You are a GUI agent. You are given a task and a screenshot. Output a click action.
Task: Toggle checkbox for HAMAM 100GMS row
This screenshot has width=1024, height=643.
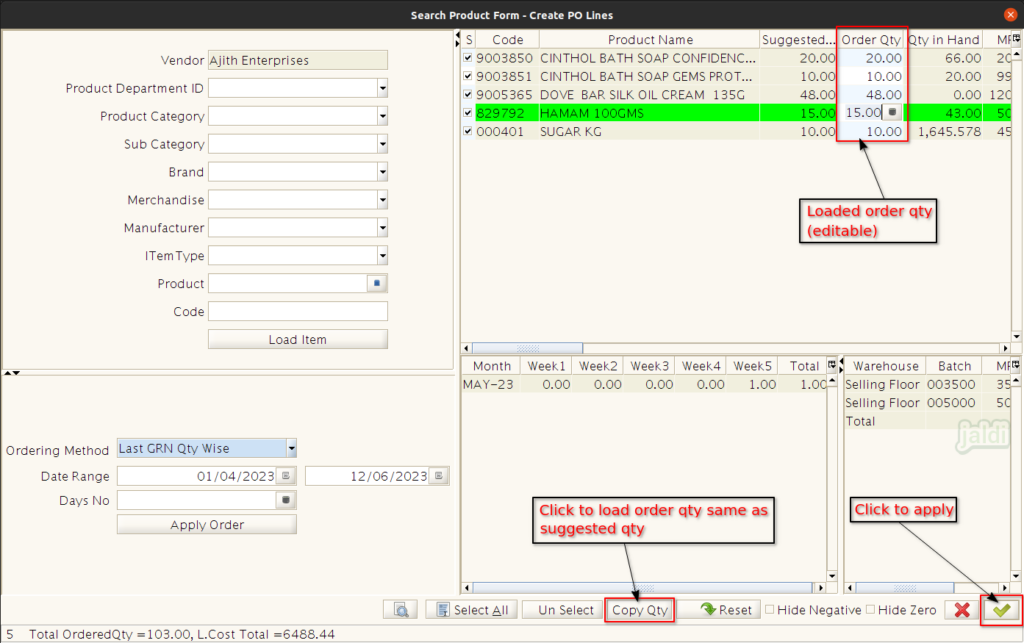[468, 112]
